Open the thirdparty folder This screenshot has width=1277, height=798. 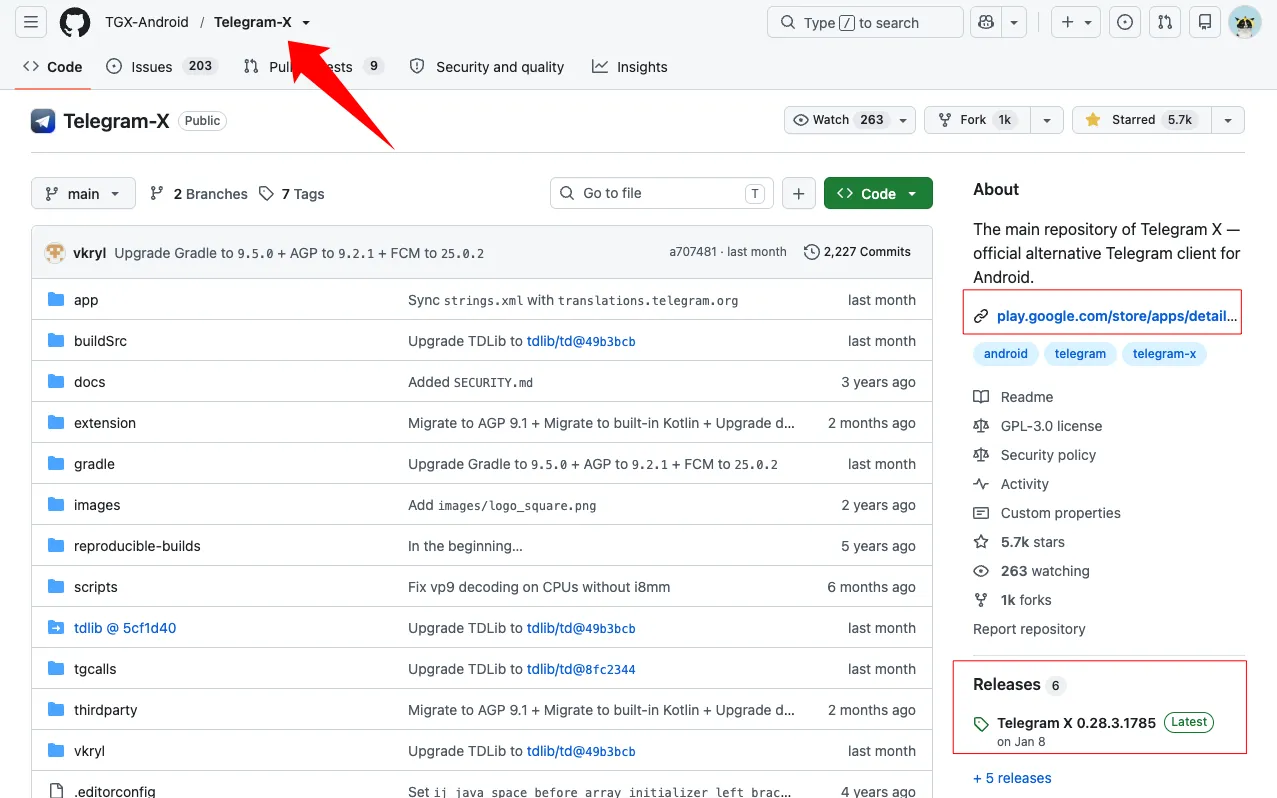click(105, 710)
